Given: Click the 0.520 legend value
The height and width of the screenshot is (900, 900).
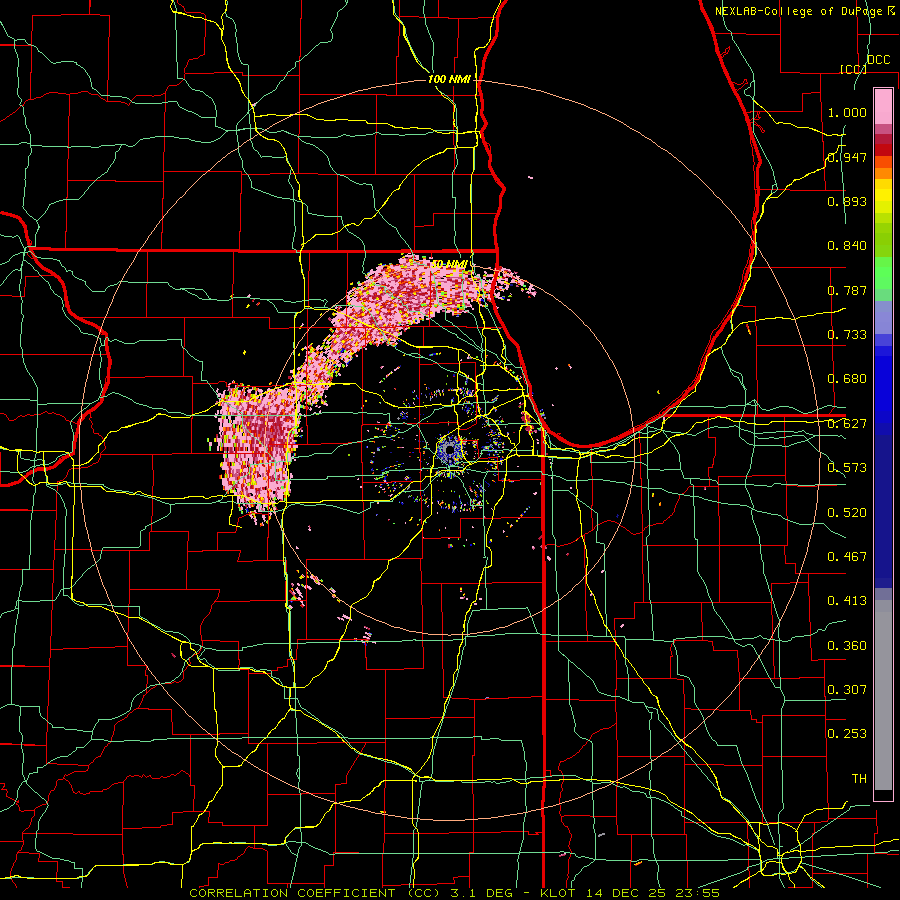Looking at the screenshot, I should [x=847, y=513].
